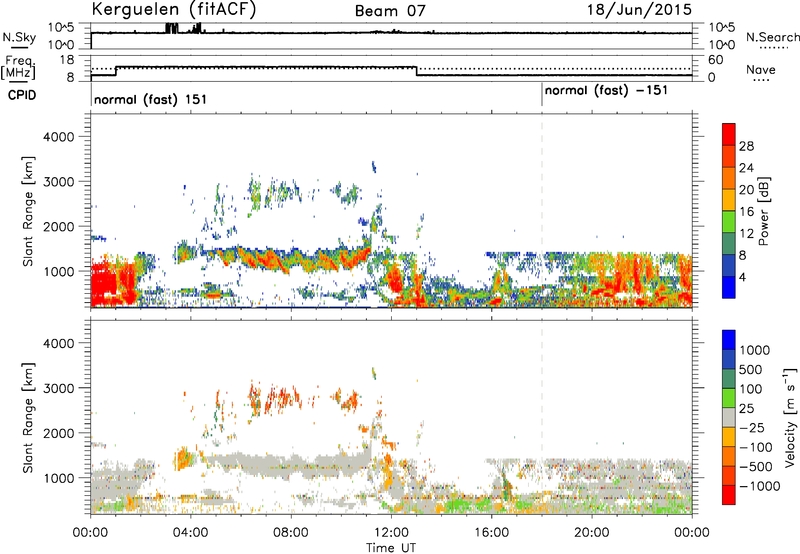Click the '12:00' time tick label
800x554 pixels.
click(391, 533)
